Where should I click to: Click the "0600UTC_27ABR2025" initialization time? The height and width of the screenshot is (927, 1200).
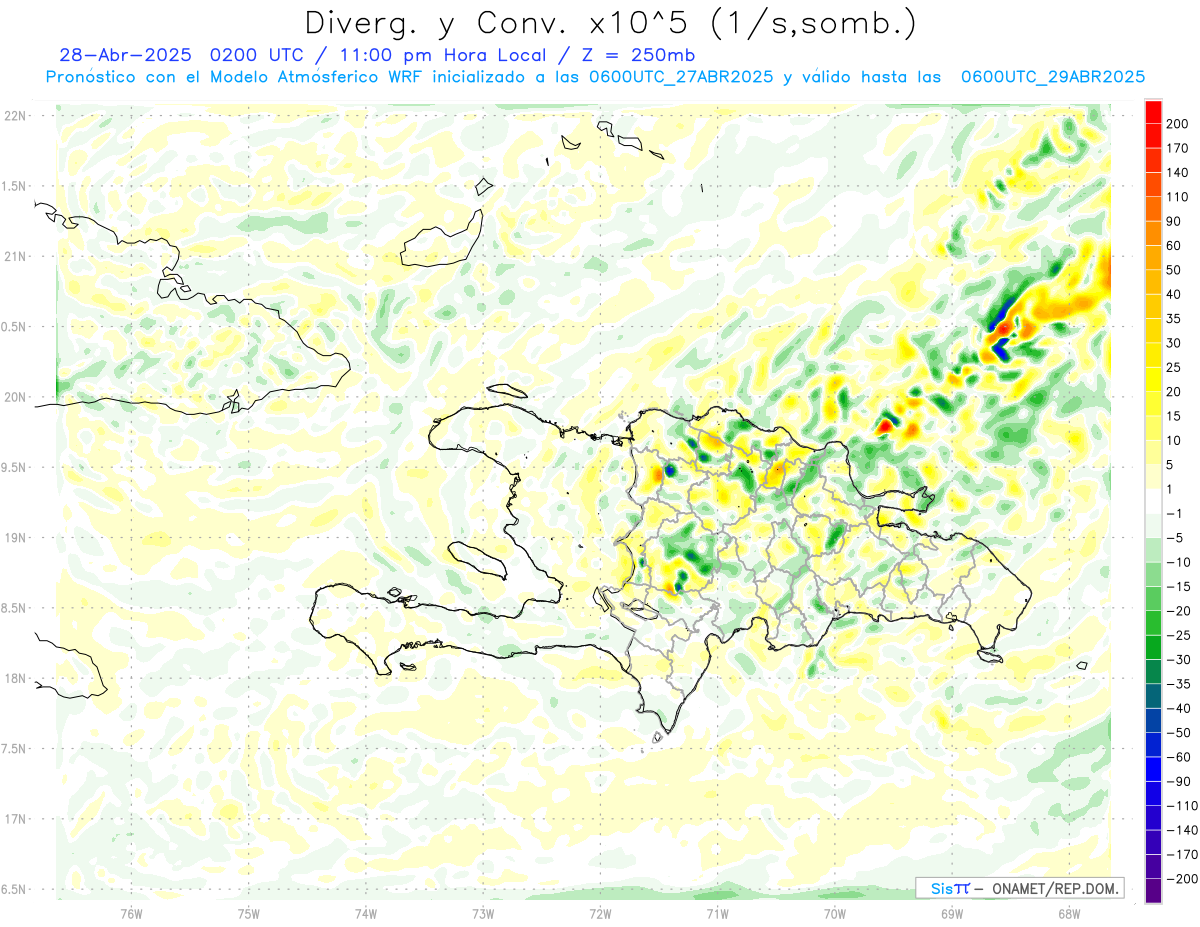point(680,77)
